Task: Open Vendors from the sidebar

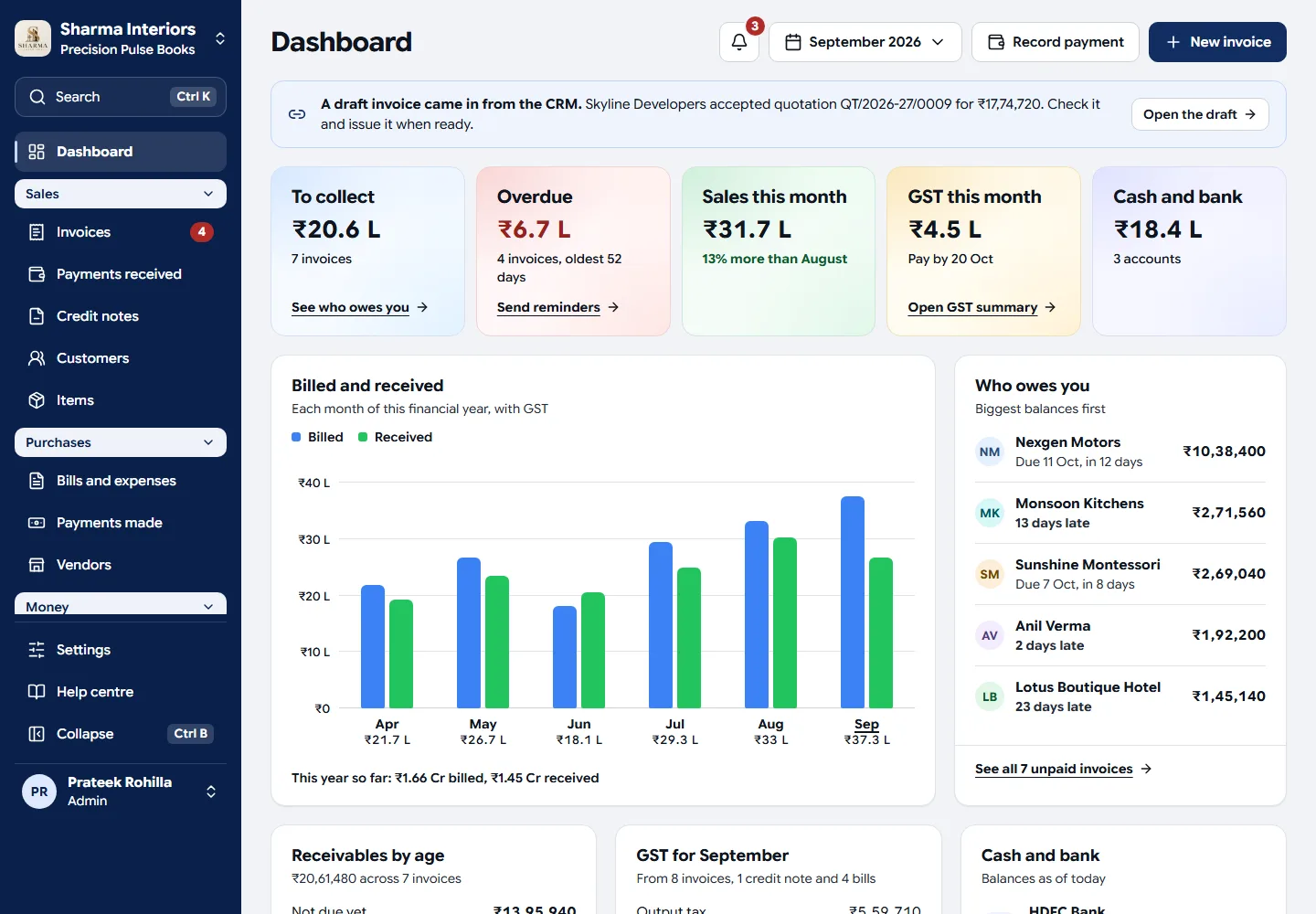Action: pos(121,565)
